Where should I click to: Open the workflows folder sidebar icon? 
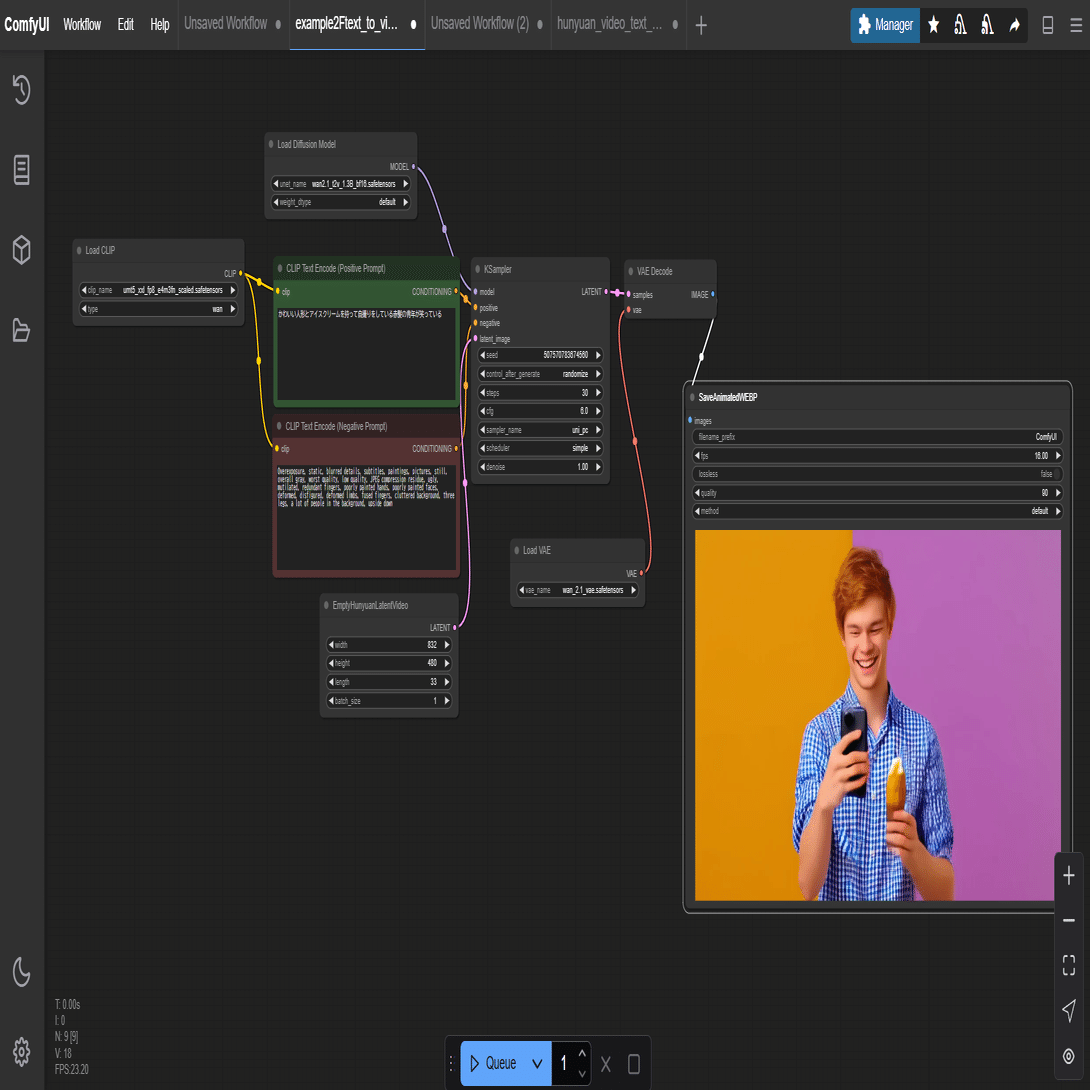pos(22,330)
